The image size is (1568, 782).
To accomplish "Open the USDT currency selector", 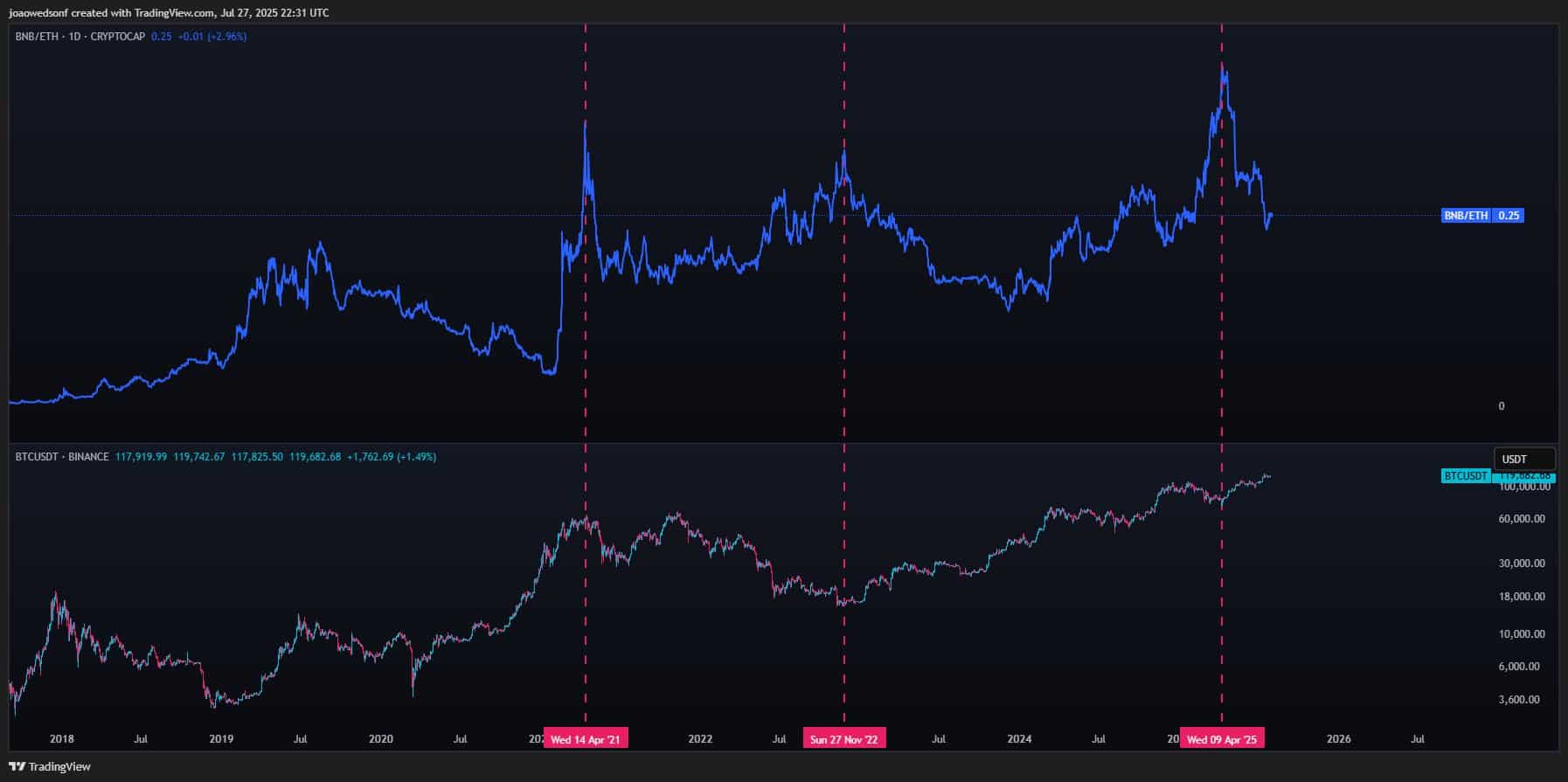I will pyautogui.click(x=1523, y=459).
